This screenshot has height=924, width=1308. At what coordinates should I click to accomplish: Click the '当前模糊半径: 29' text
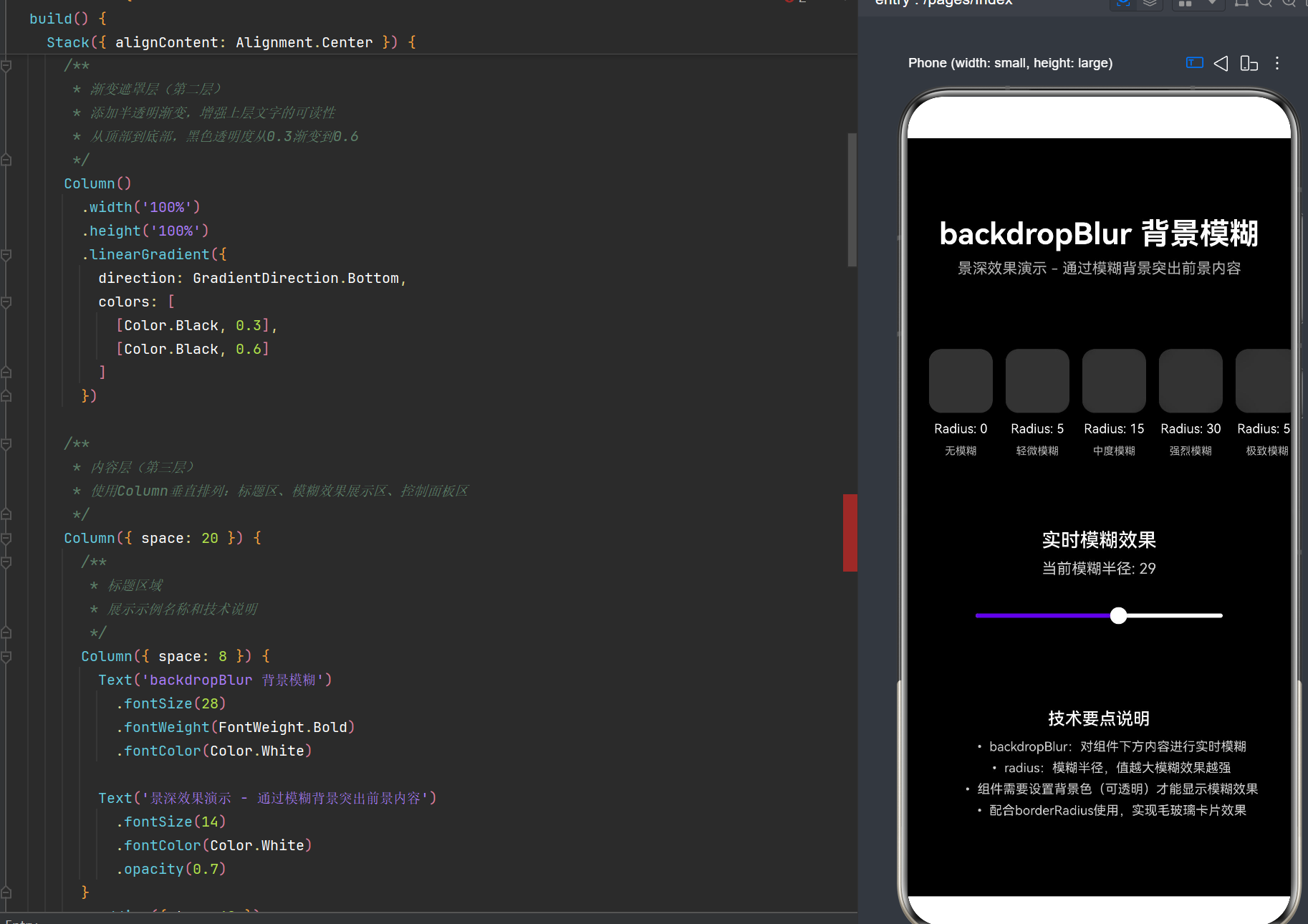(x=1099, y=568)
